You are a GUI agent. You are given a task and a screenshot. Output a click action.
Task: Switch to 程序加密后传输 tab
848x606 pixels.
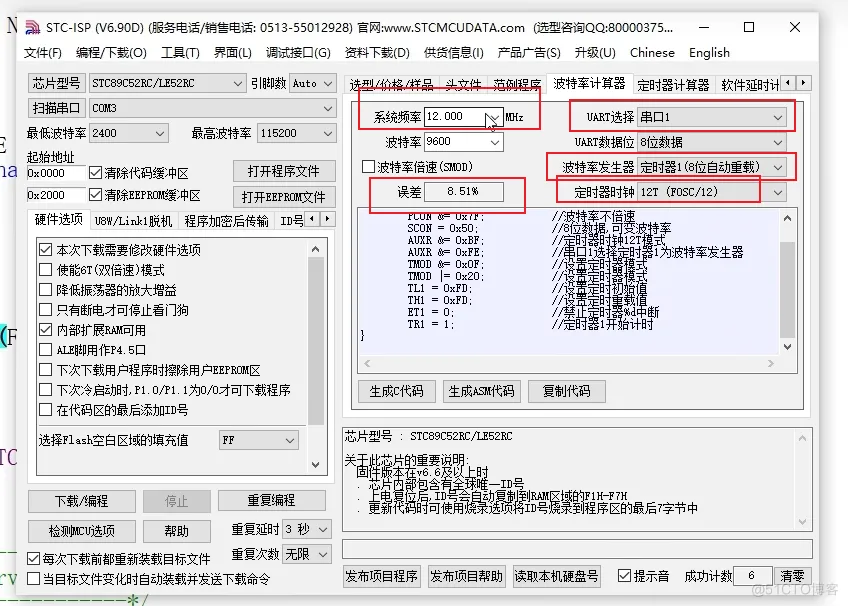click(226, 220)
